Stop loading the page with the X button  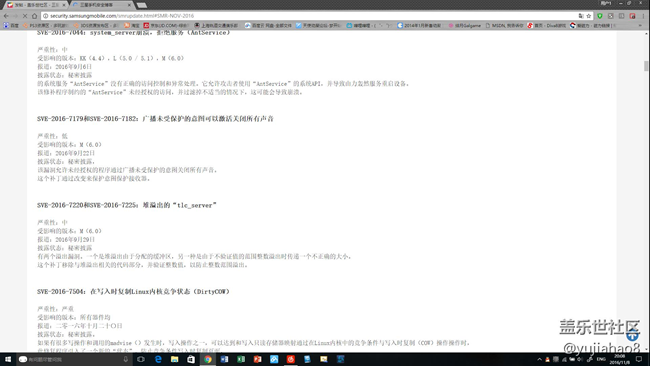25,16
